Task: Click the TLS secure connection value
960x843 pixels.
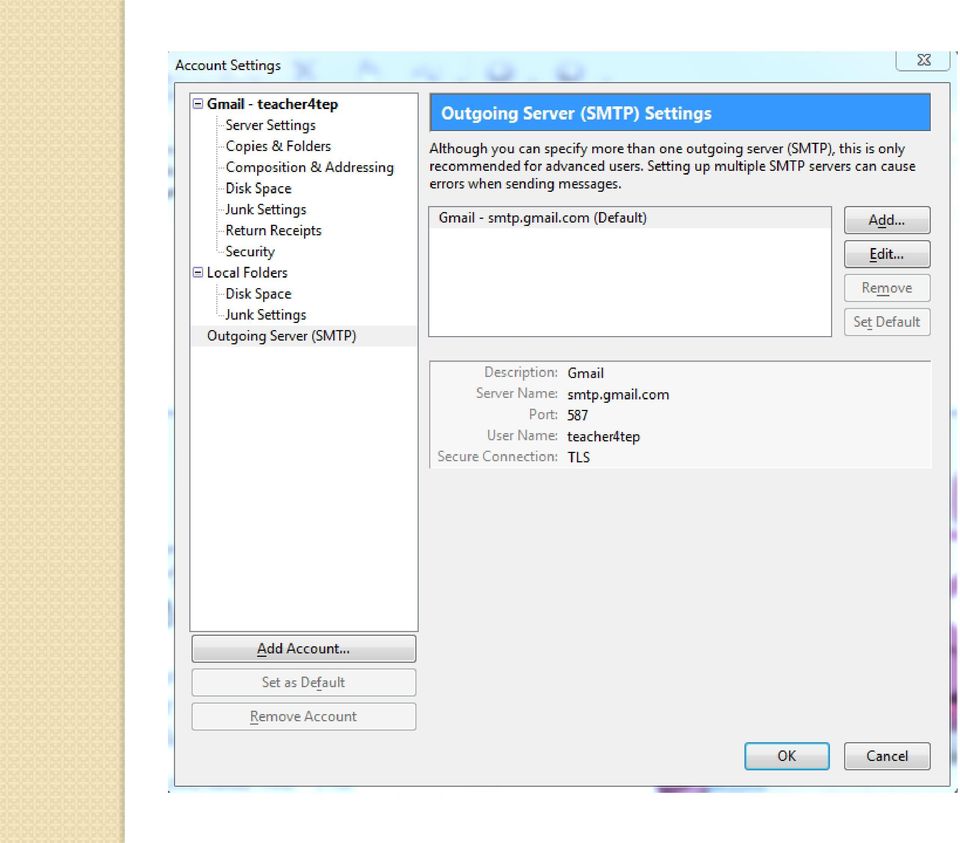Action: point(579,457)
